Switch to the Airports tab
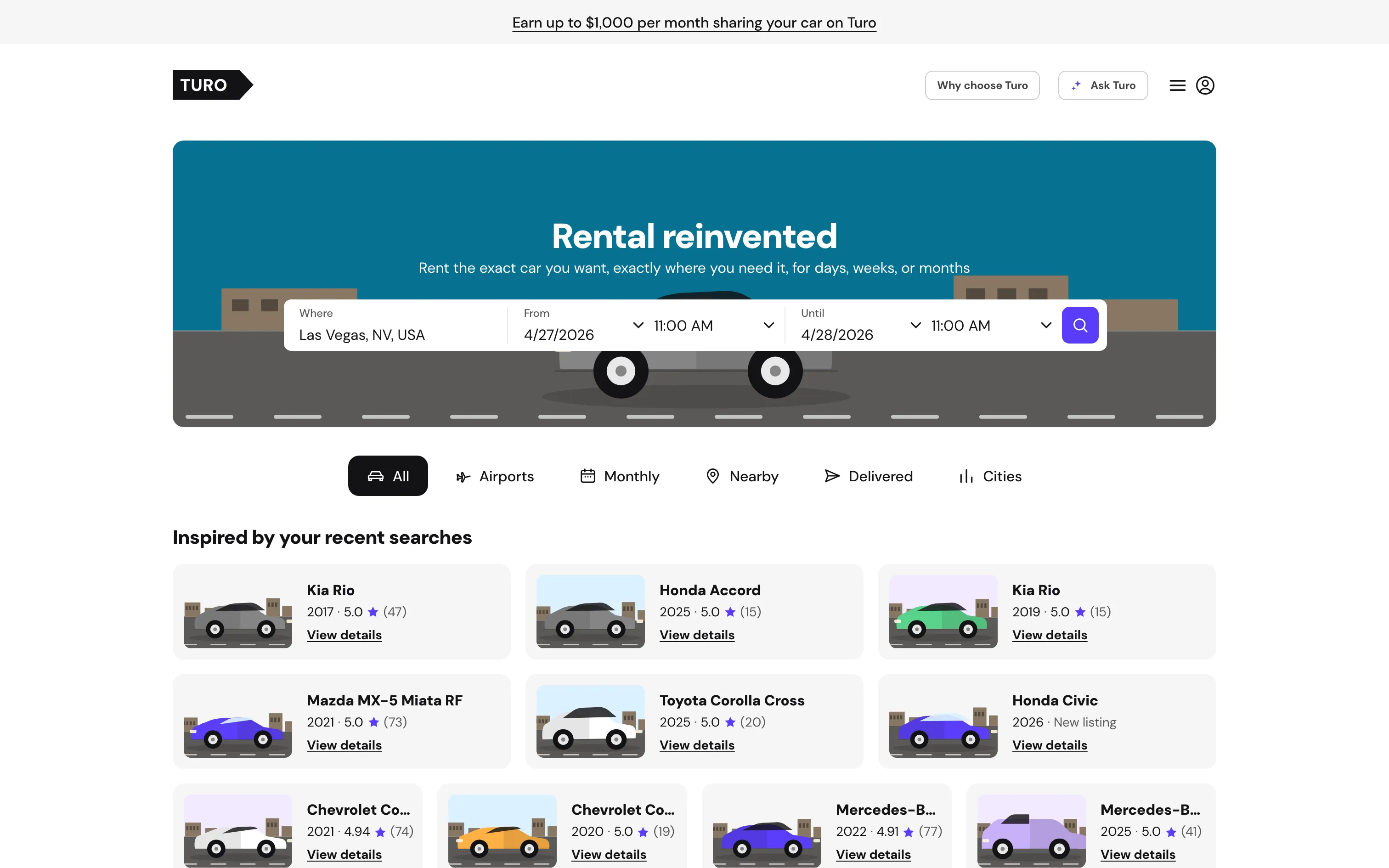 click(495, 477)
